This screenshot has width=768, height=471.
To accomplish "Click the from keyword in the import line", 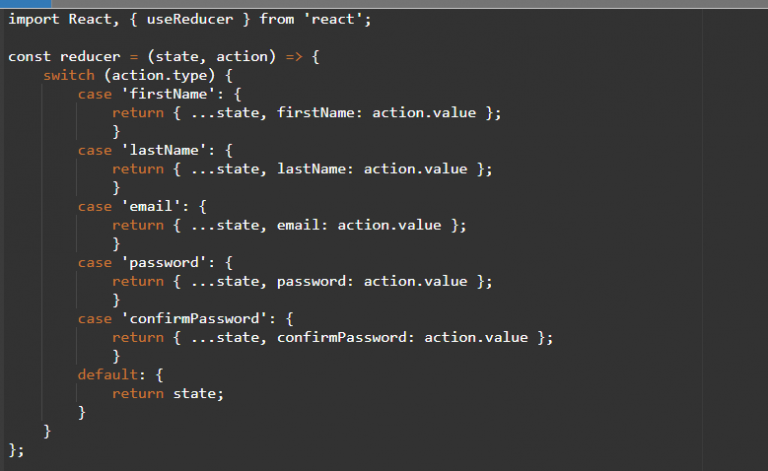I will coord(277,19).
